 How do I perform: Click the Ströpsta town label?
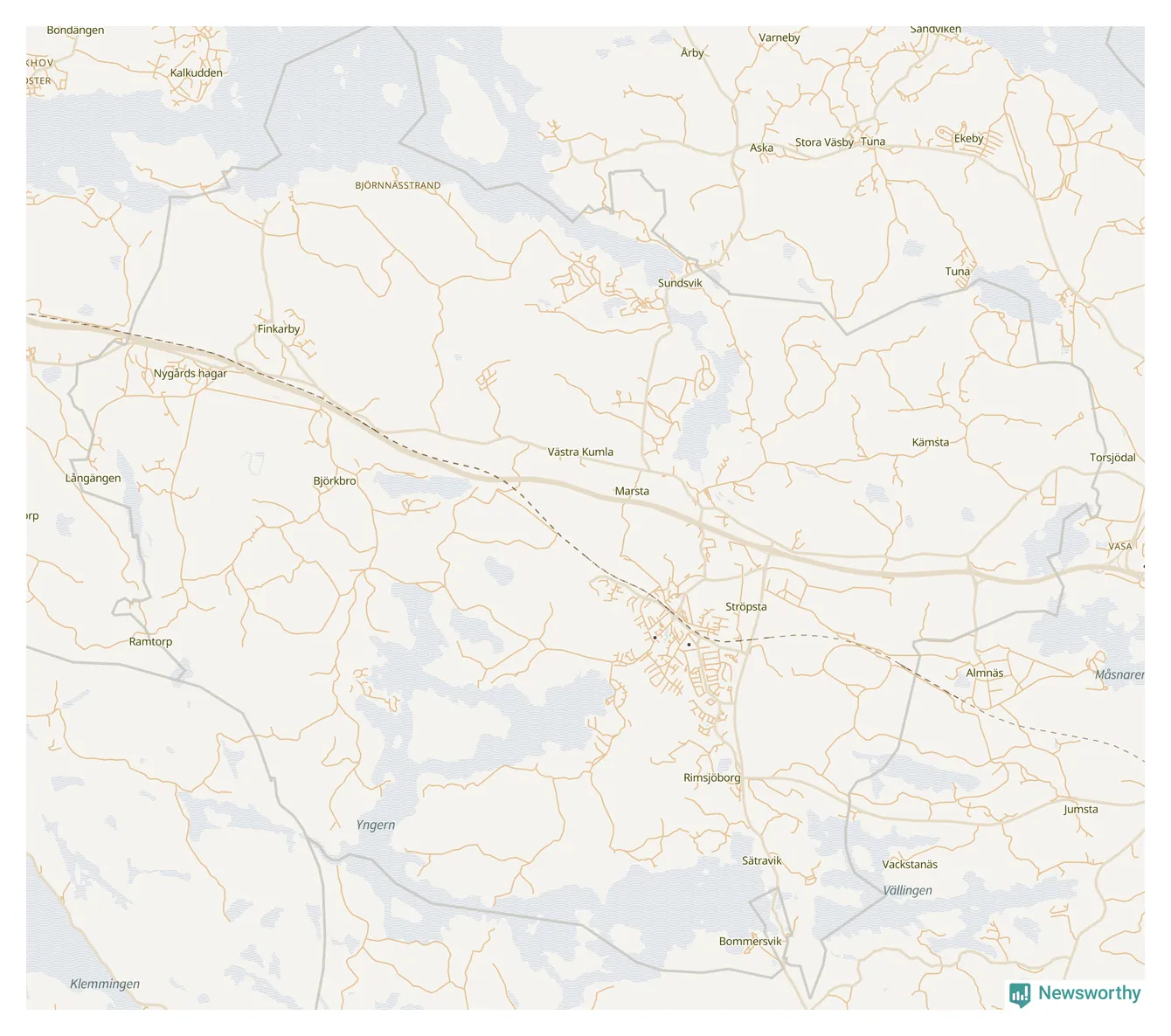coord(746,606)
